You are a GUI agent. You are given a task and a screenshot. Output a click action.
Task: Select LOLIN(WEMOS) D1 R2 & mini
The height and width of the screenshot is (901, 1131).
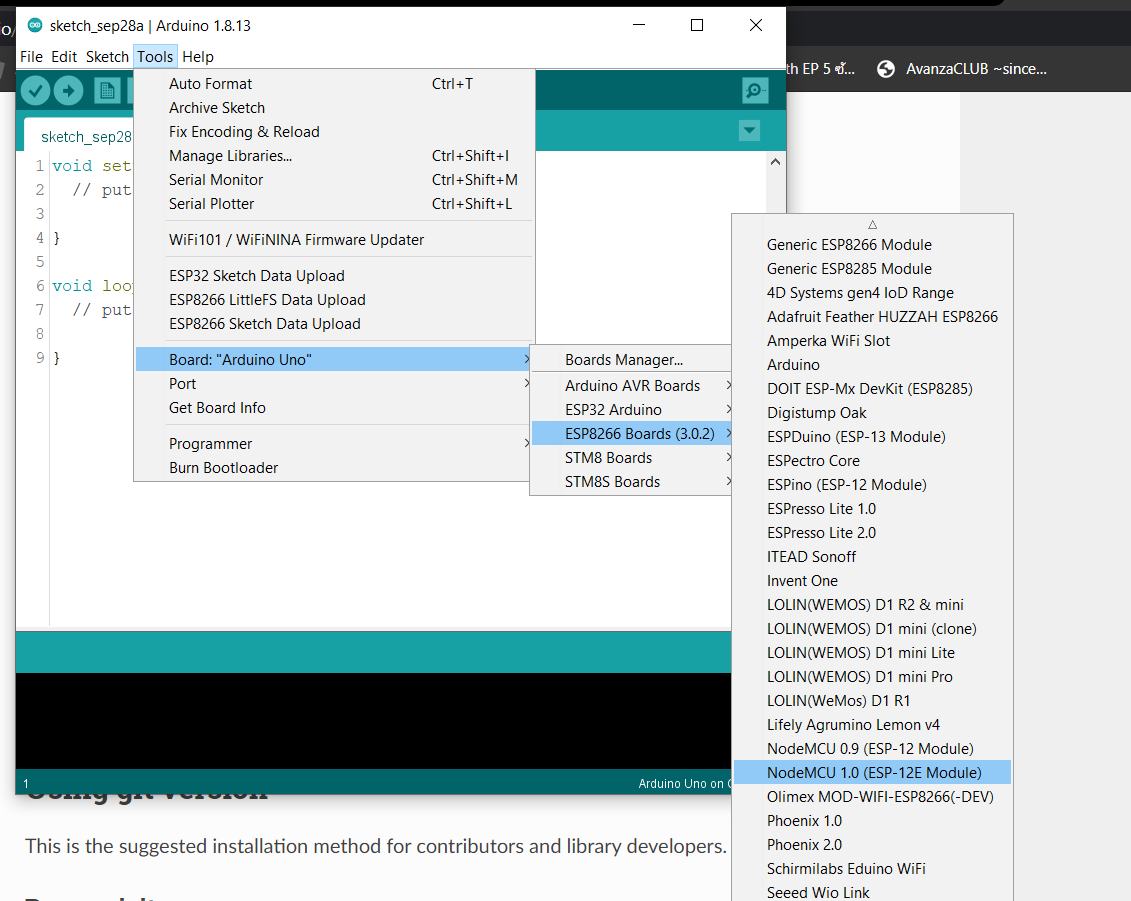[x=872, y=605]
